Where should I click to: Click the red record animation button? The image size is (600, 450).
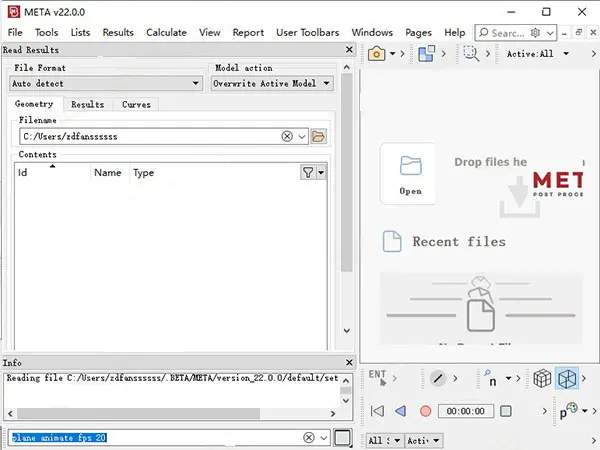tap(426, 411)
